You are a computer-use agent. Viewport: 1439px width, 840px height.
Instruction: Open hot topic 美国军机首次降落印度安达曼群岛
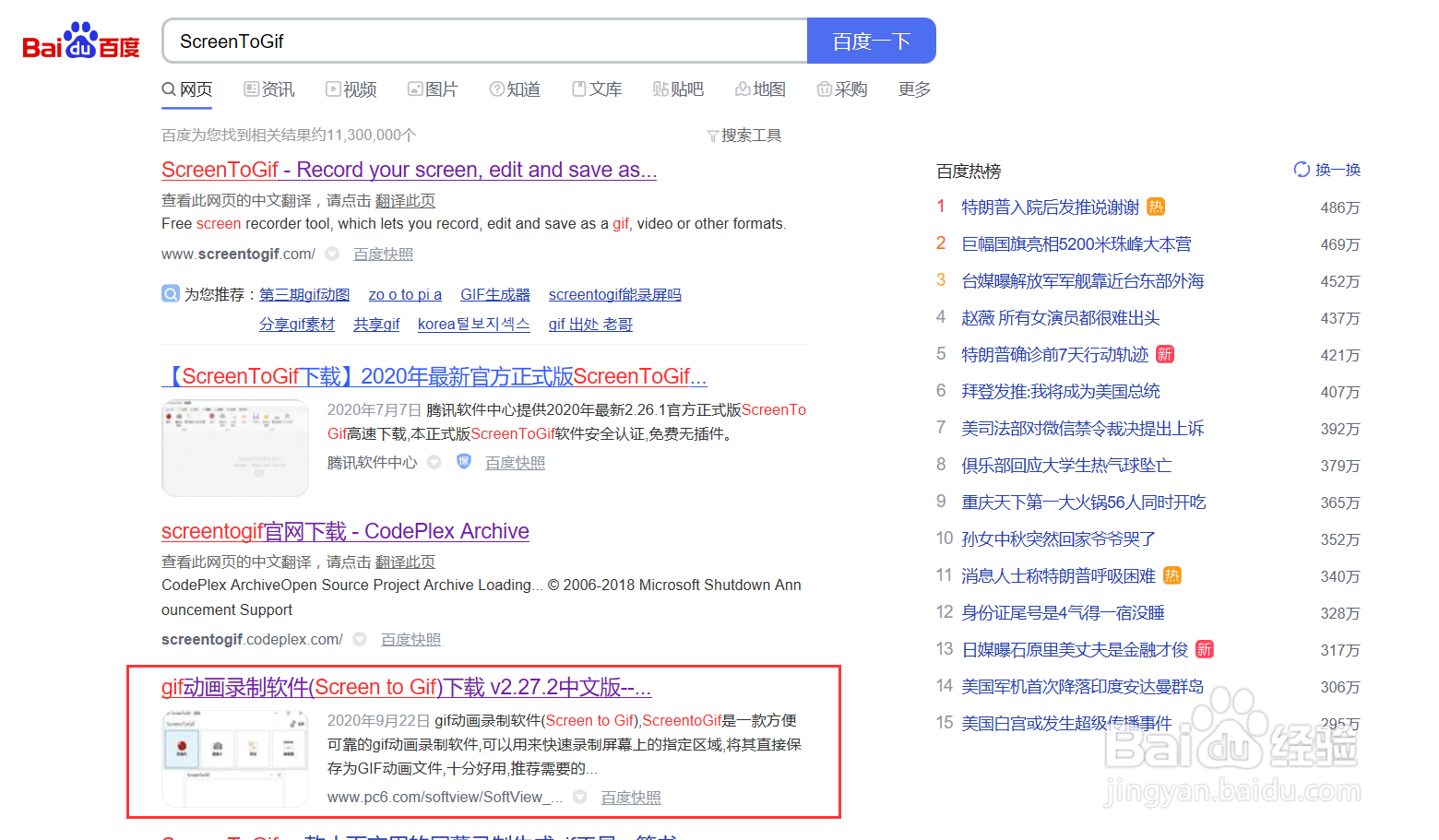1083,686
